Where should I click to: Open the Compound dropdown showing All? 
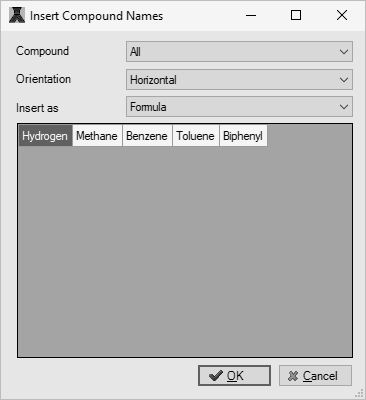click(x=239, y=52)
